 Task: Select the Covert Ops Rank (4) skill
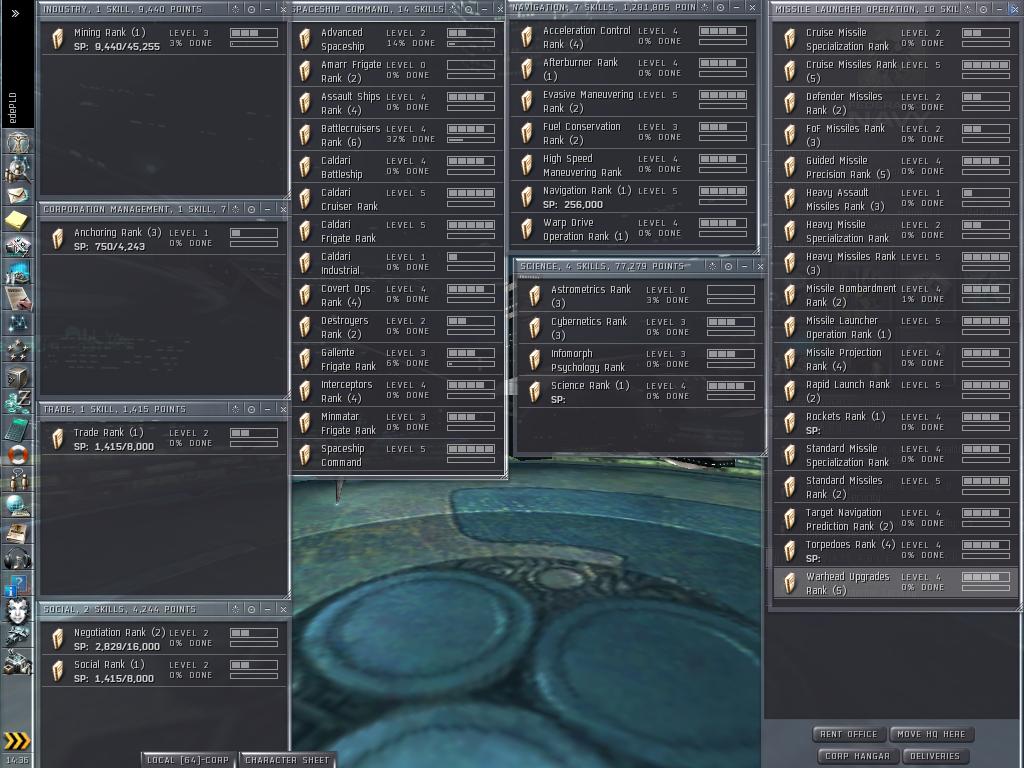tap(398, 295)
